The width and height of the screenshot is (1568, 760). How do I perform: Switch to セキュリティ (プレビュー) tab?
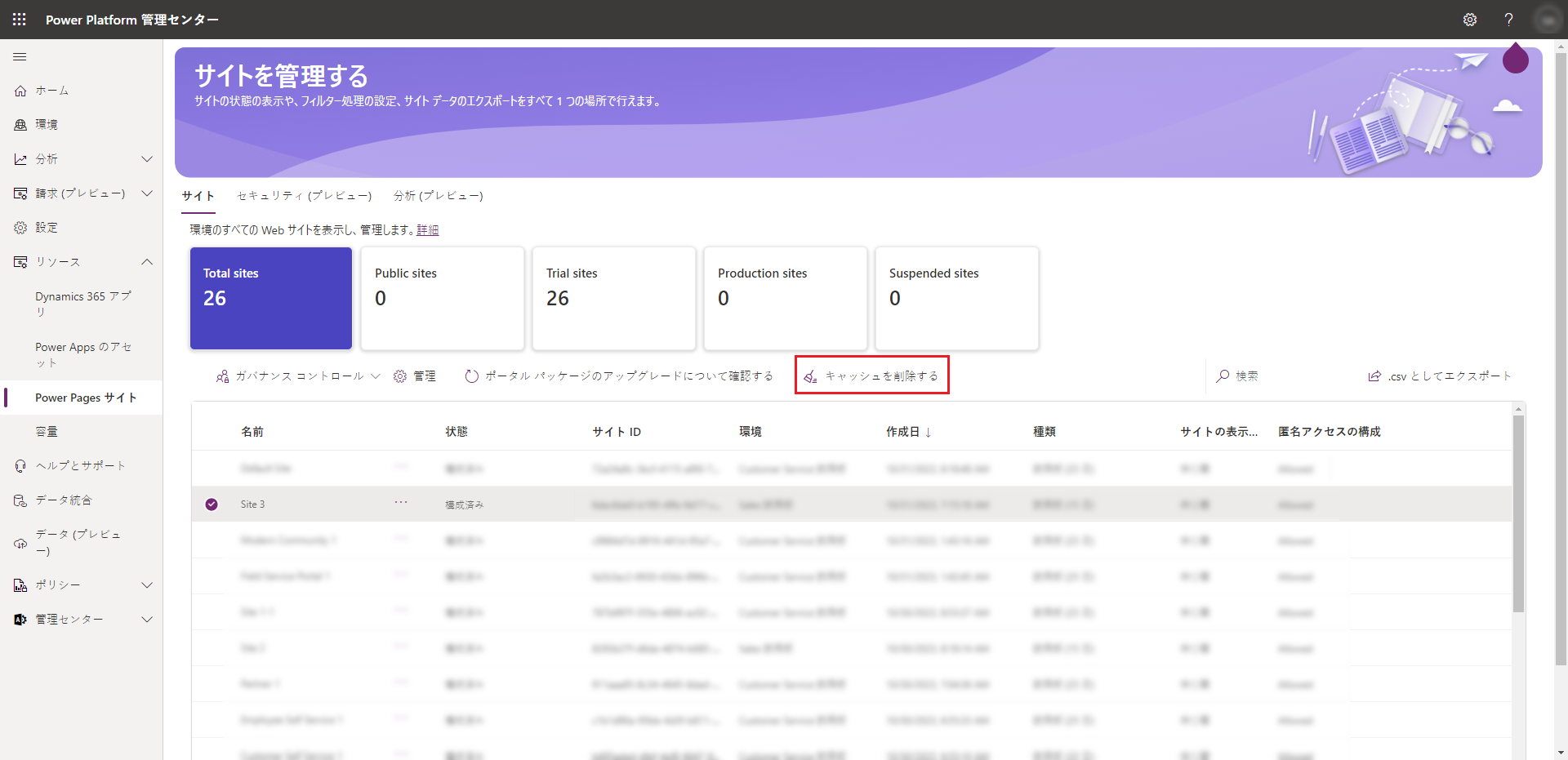(x=304, y=196)
